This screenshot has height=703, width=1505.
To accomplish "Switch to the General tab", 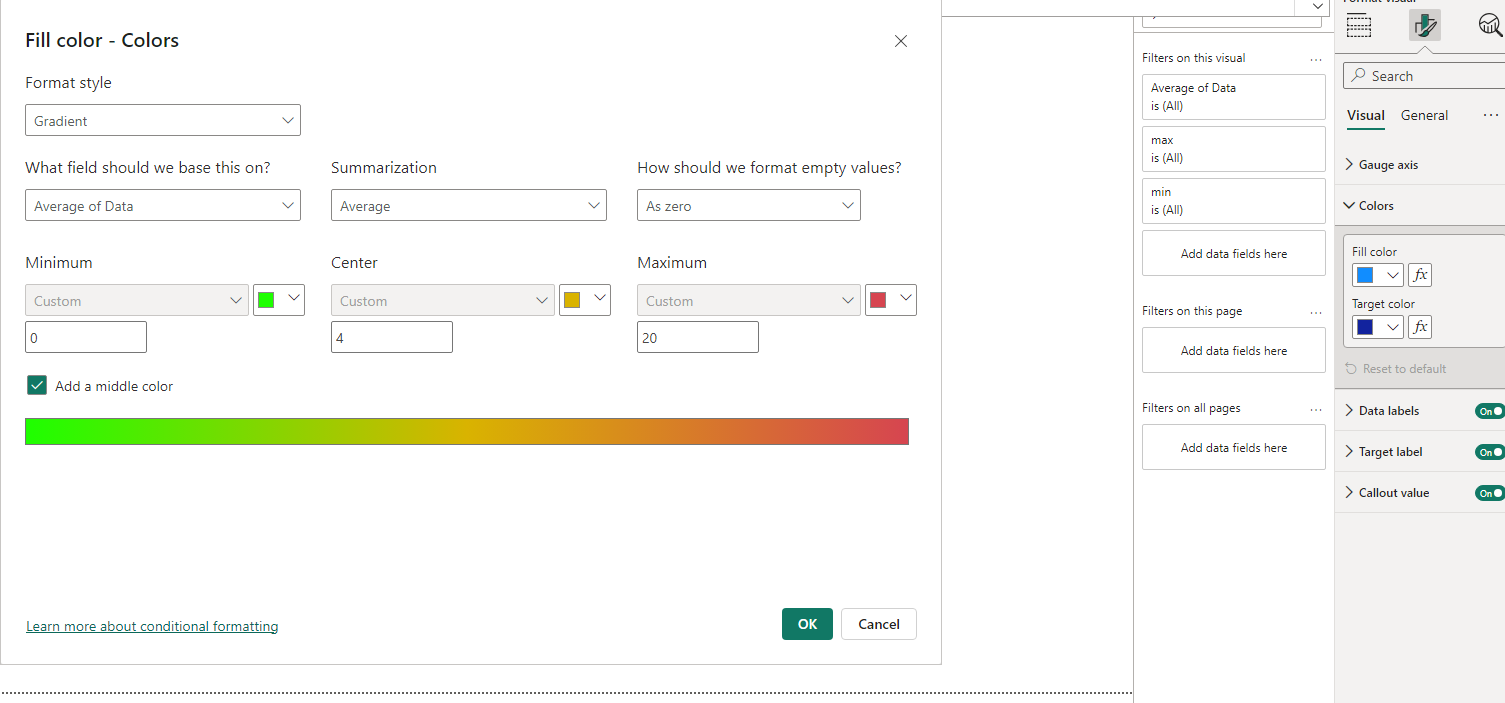I will [1424, 116].
